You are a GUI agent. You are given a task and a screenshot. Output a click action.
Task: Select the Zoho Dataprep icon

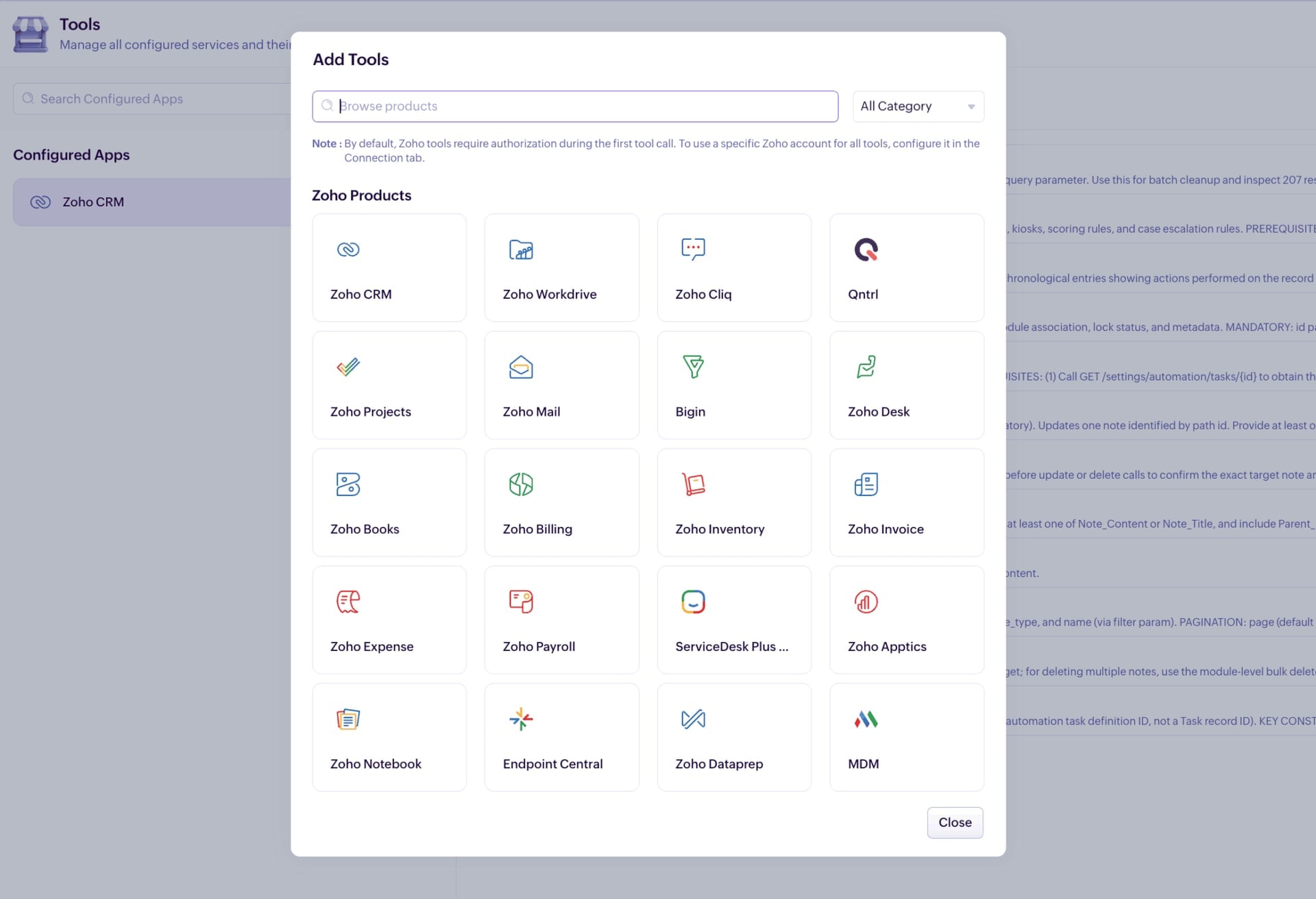click(x=693, y=719)
